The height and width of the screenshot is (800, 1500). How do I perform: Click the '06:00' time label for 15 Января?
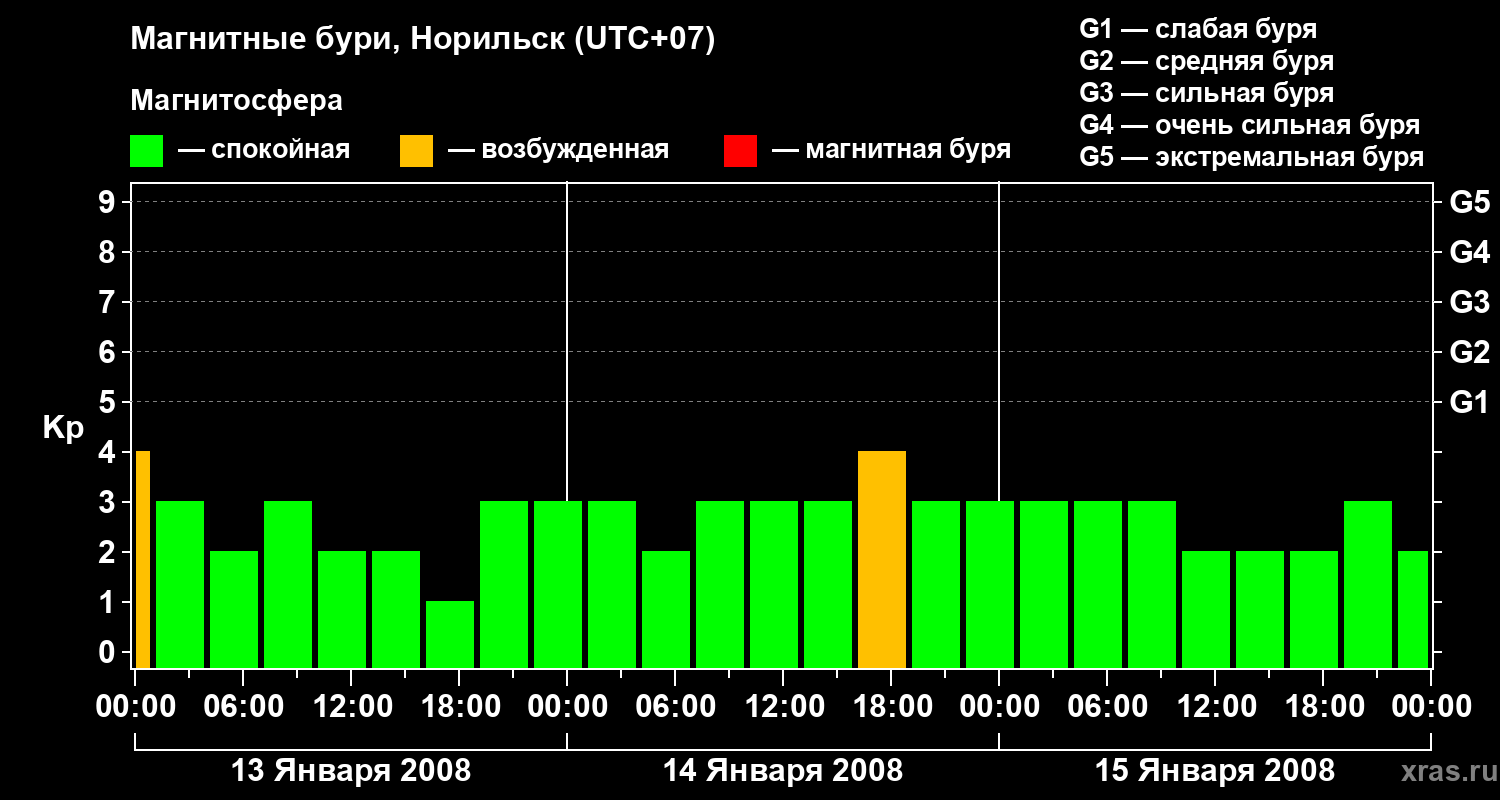[1107, 707]
